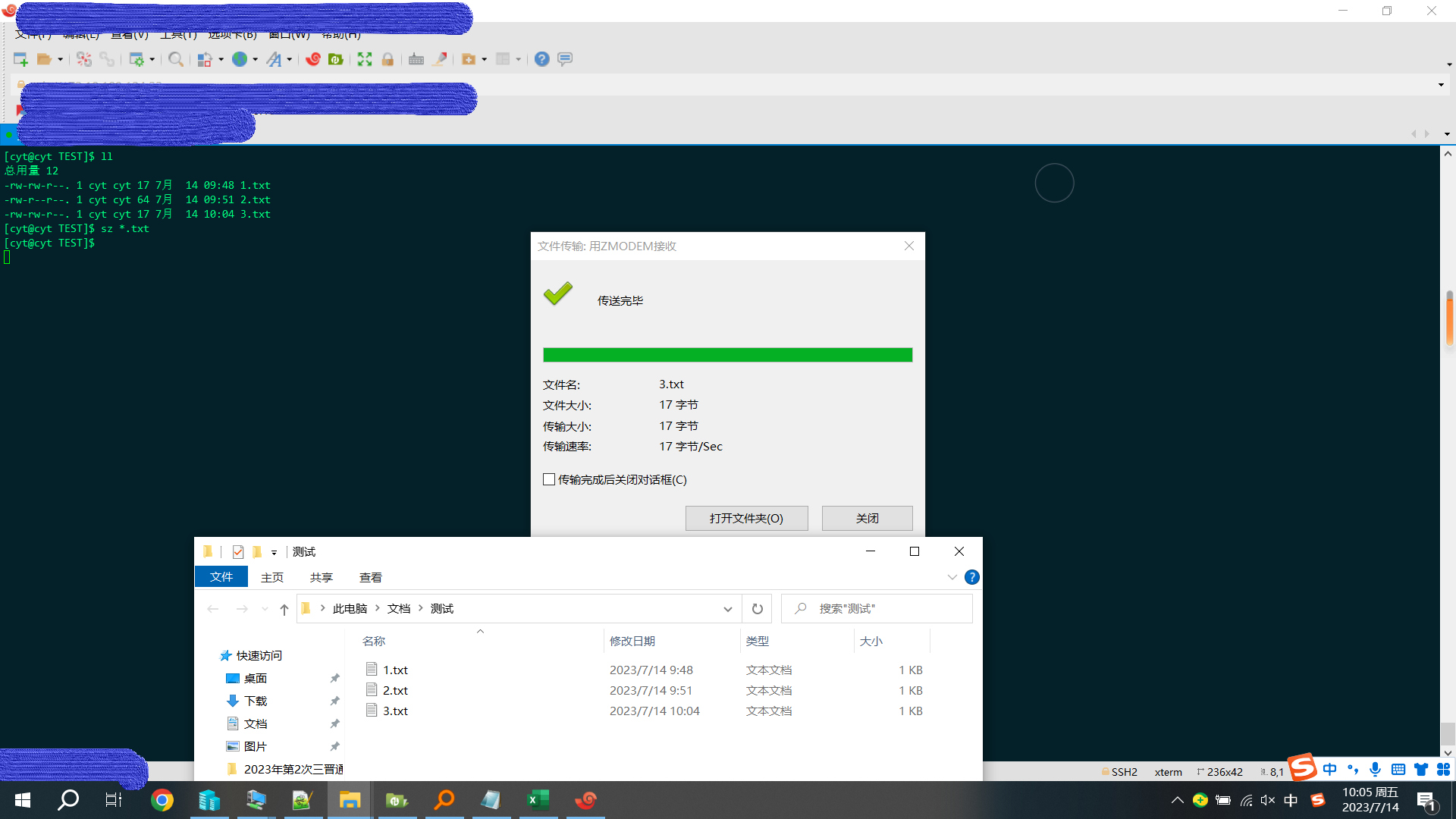Click the new session icon in the toolbar
Viewport: 1456px width, 819px height.
tap(20, 59)
